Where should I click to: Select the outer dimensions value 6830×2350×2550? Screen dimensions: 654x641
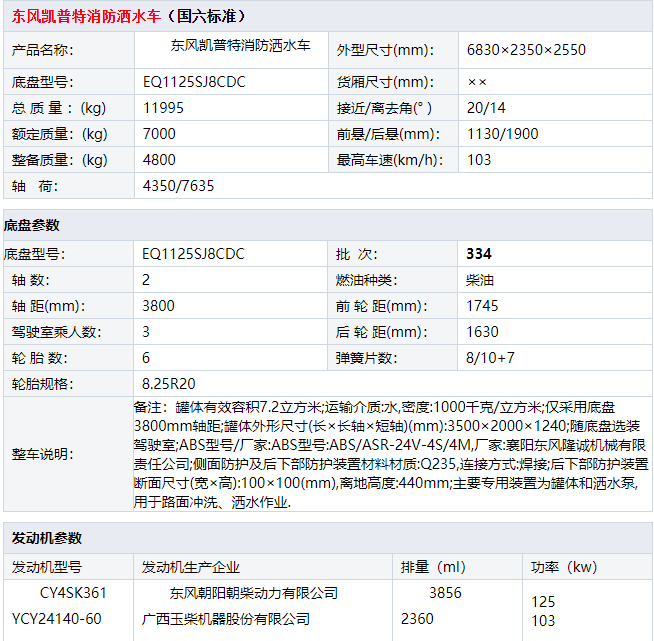526,49
